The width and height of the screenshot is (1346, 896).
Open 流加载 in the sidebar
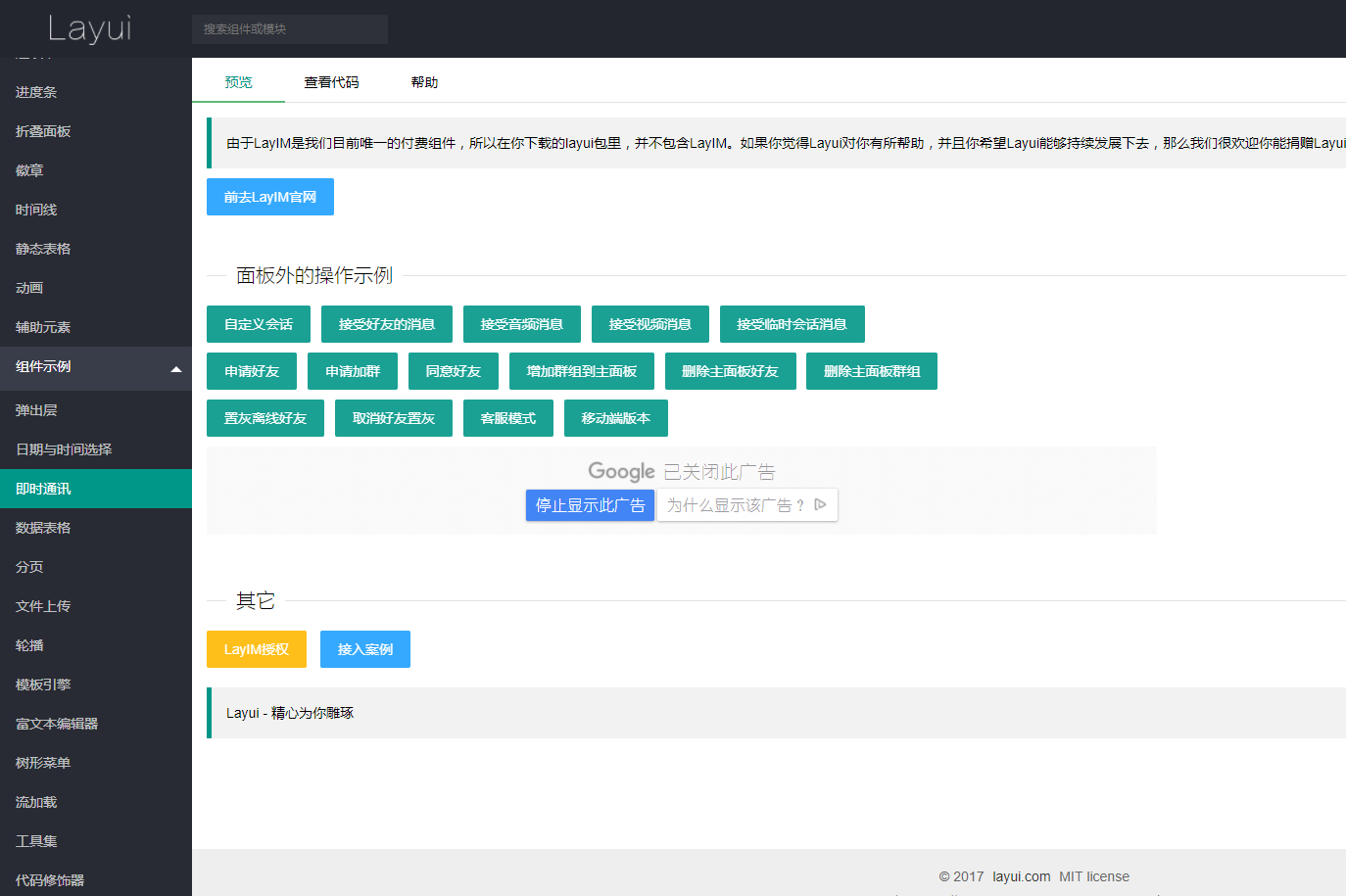click(x=96, y=802)
